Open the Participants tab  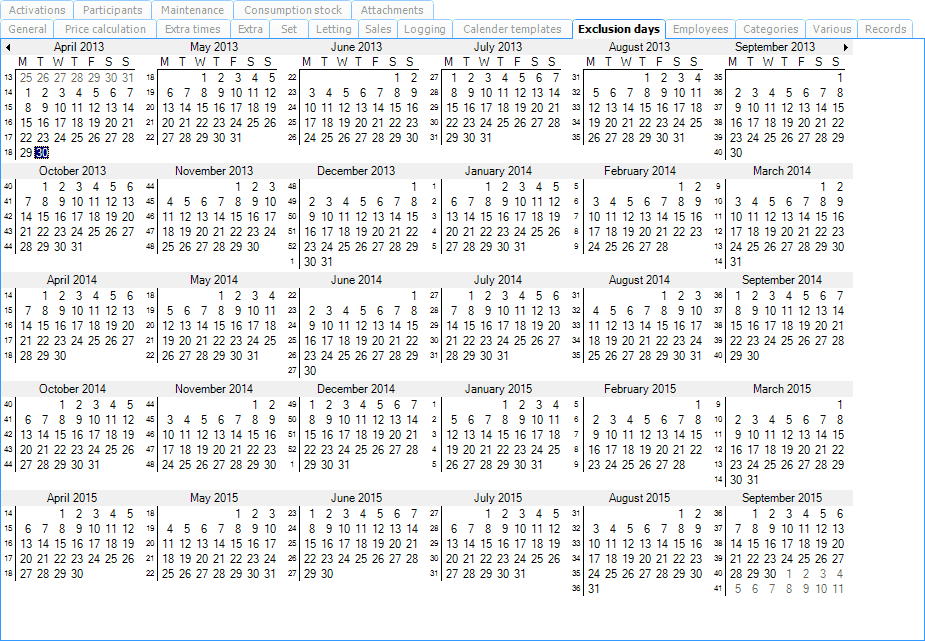tap(113, 10)
